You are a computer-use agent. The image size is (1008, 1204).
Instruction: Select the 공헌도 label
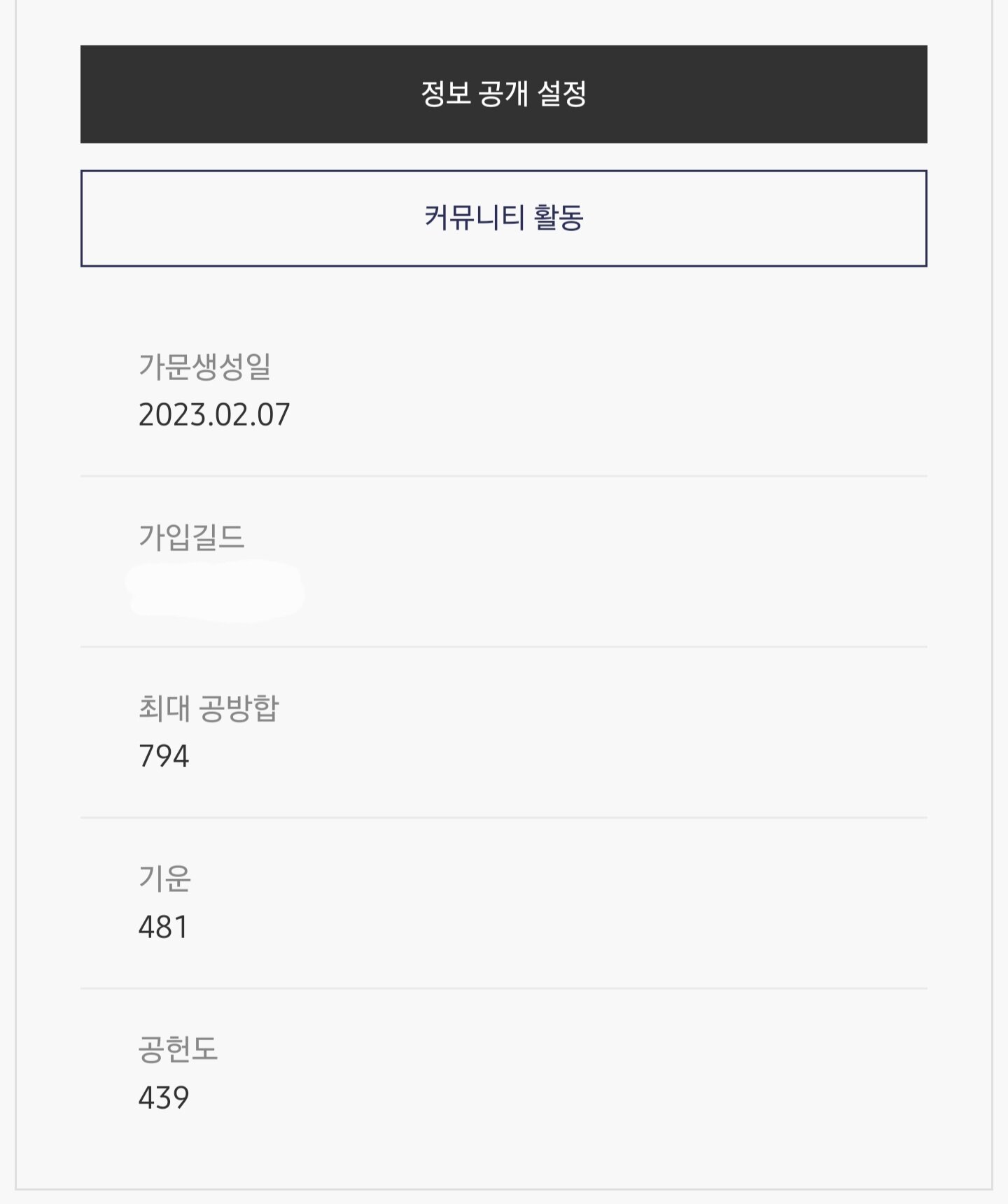pos(178,1049)
